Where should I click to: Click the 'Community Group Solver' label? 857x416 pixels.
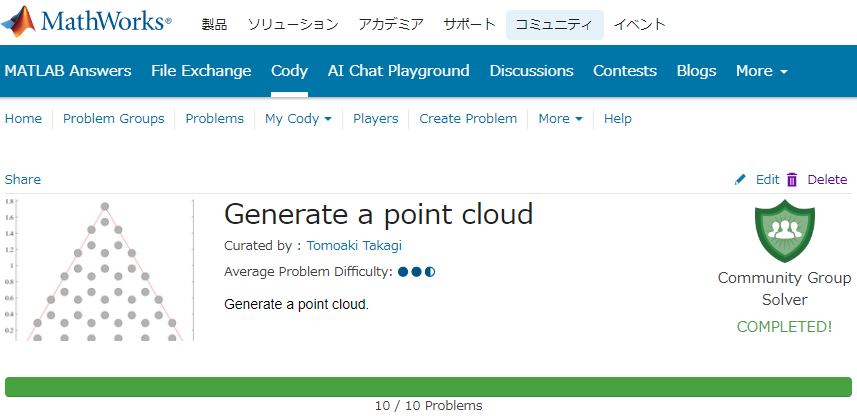click(x=784, y=289)
